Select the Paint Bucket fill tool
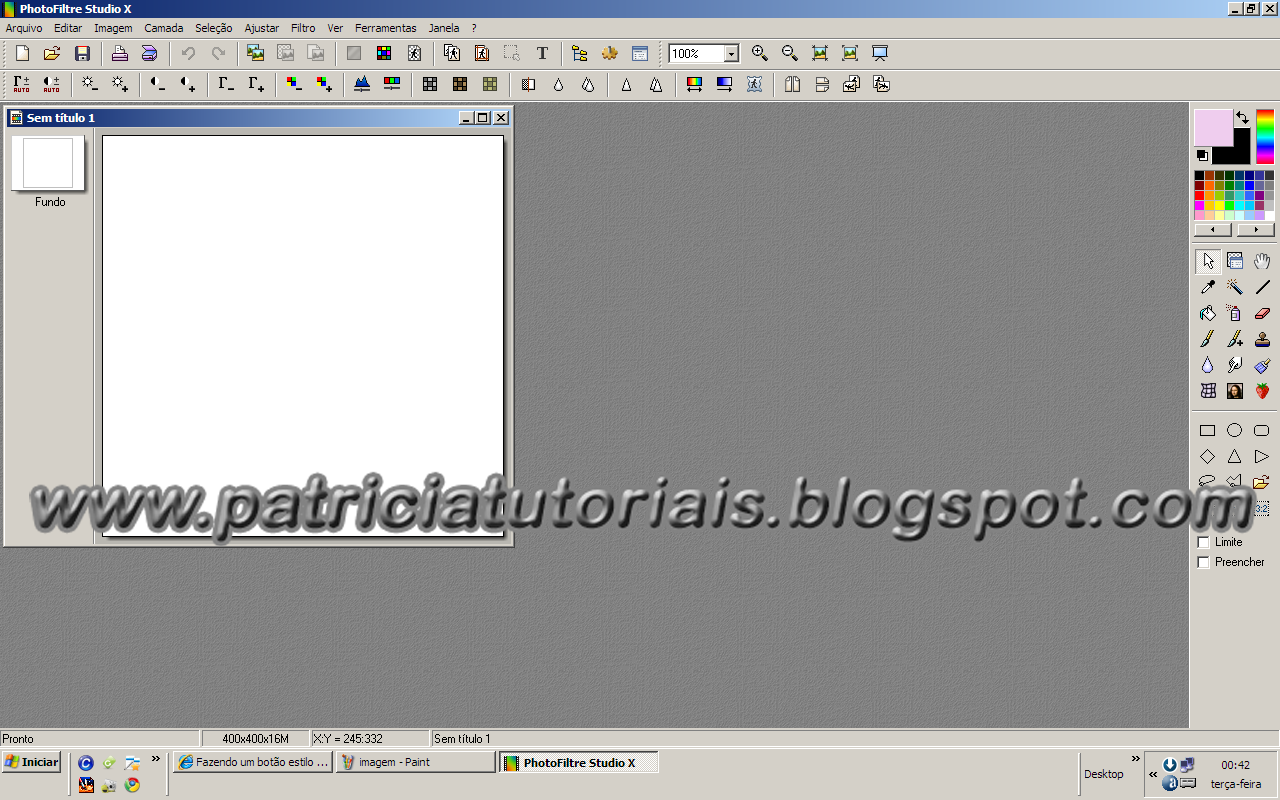The width and height of the screenshot is (1280, 800). (1208, 313)
